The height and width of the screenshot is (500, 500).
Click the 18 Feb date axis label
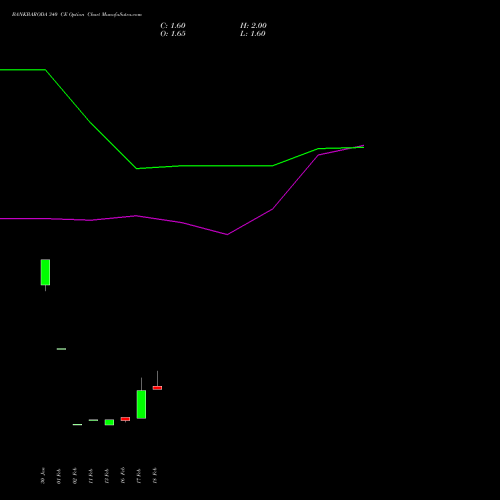(x=155, y=476)
